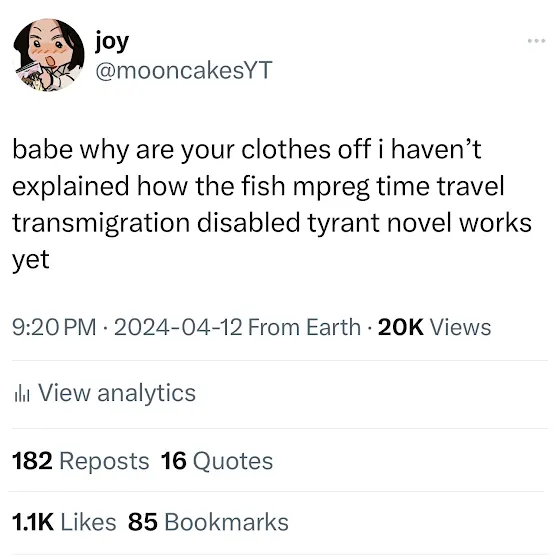Click the tweet text starting with babe
Image resolution: width=560 pixels, height=560 pixels.
pos(272,204)
